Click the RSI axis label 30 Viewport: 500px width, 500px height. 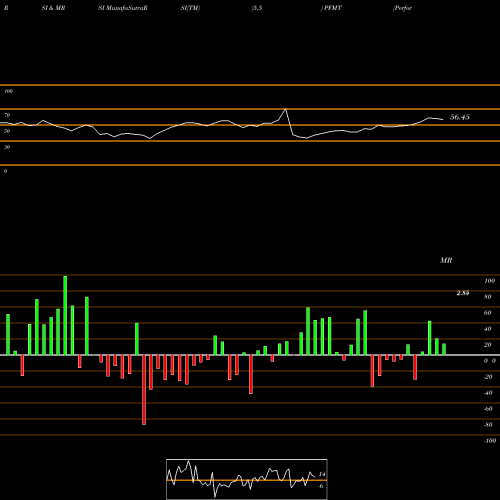7,147
